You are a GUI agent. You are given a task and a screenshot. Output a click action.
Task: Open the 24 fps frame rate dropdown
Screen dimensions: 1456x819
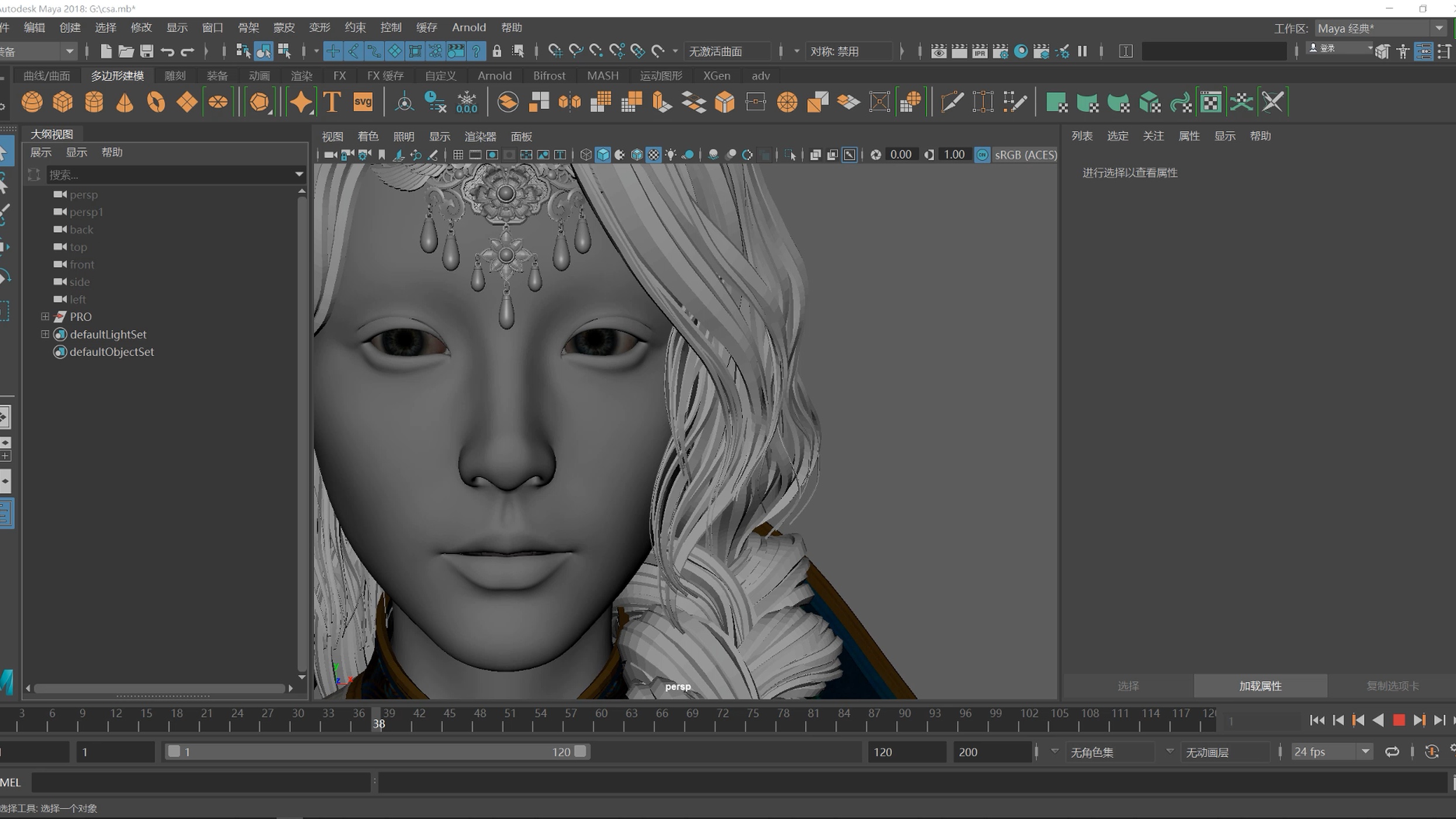tap(1365, 752)
